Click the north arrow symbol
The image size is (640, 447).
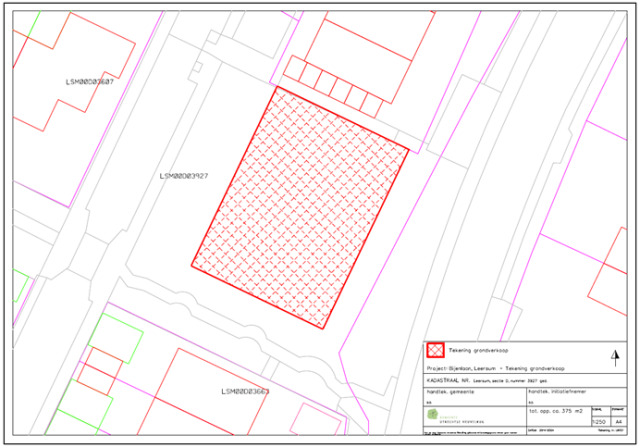click(615, 358)
